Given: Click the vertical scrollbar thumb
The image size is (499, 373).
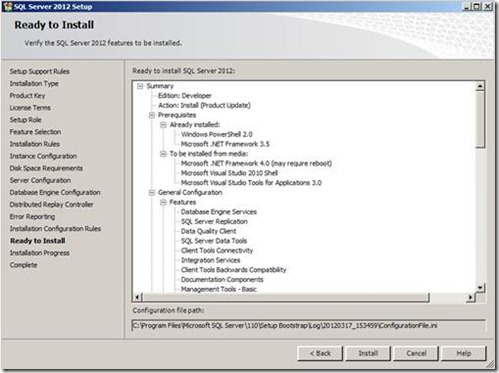Looking at the screenshot, I should point(480,119).
